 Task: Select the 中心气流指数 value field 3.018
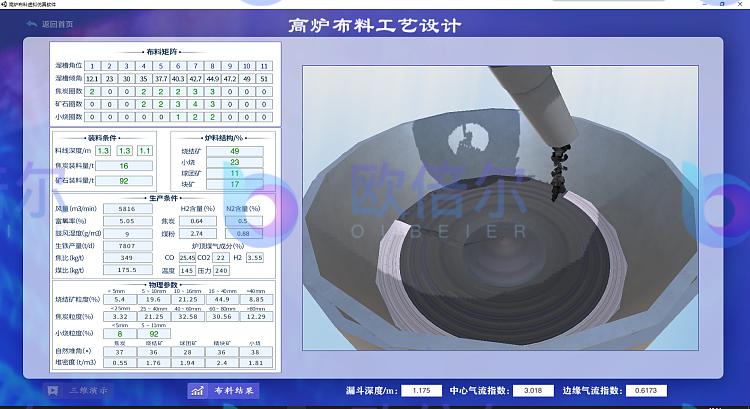[x=533, y=391]
